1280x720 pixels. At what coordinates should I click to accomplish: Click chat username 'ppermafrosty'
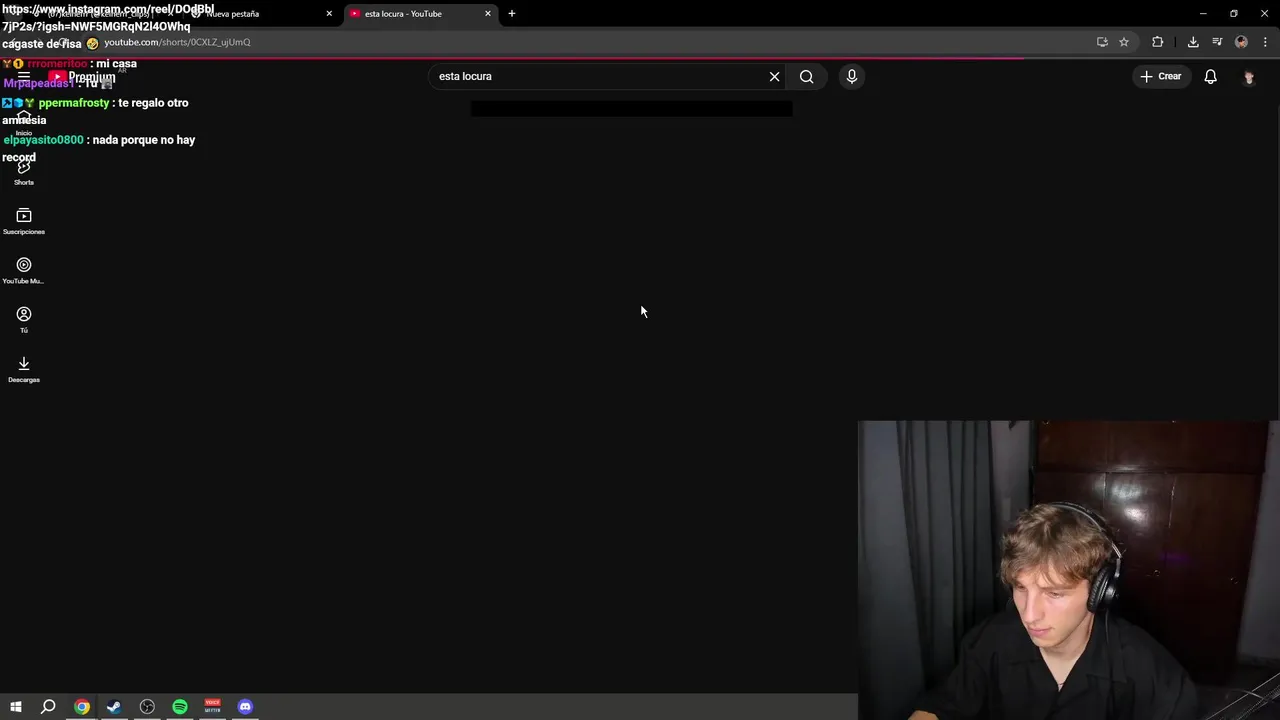73,103
